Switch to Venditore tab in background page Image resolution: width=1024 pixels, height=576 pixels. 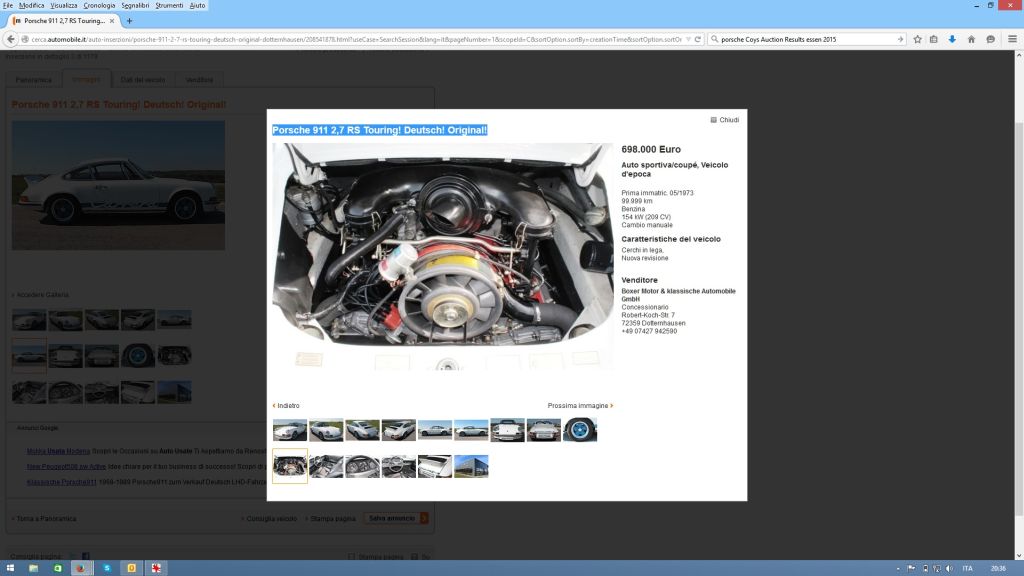[199, 80]
